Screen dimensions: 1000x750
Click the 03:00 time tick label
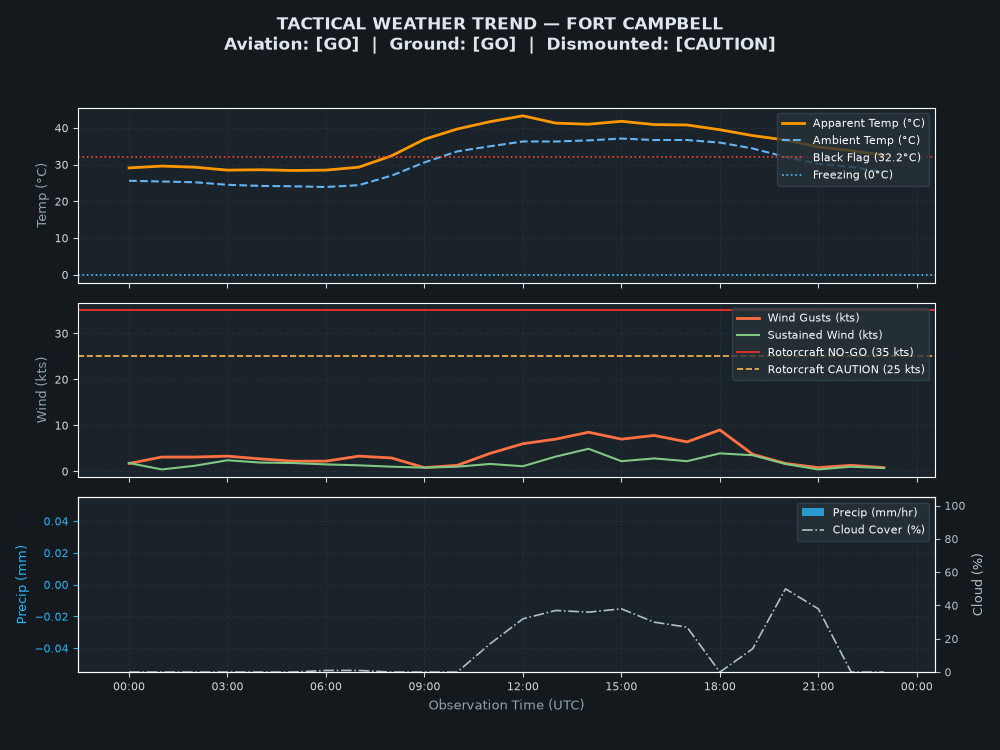(x=228, y=686)
